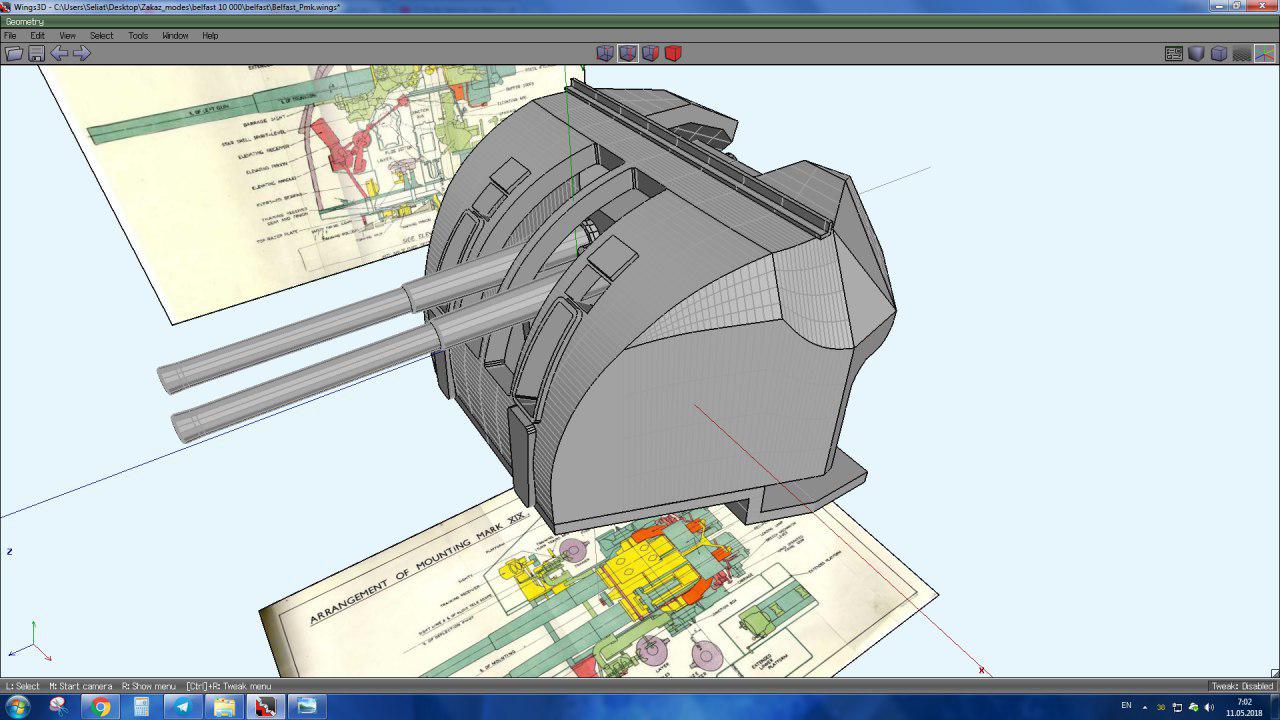Undo using the left arrow icon
Image resolution: width=1280 pixels, height=720 pixels.
click(60, 53)
